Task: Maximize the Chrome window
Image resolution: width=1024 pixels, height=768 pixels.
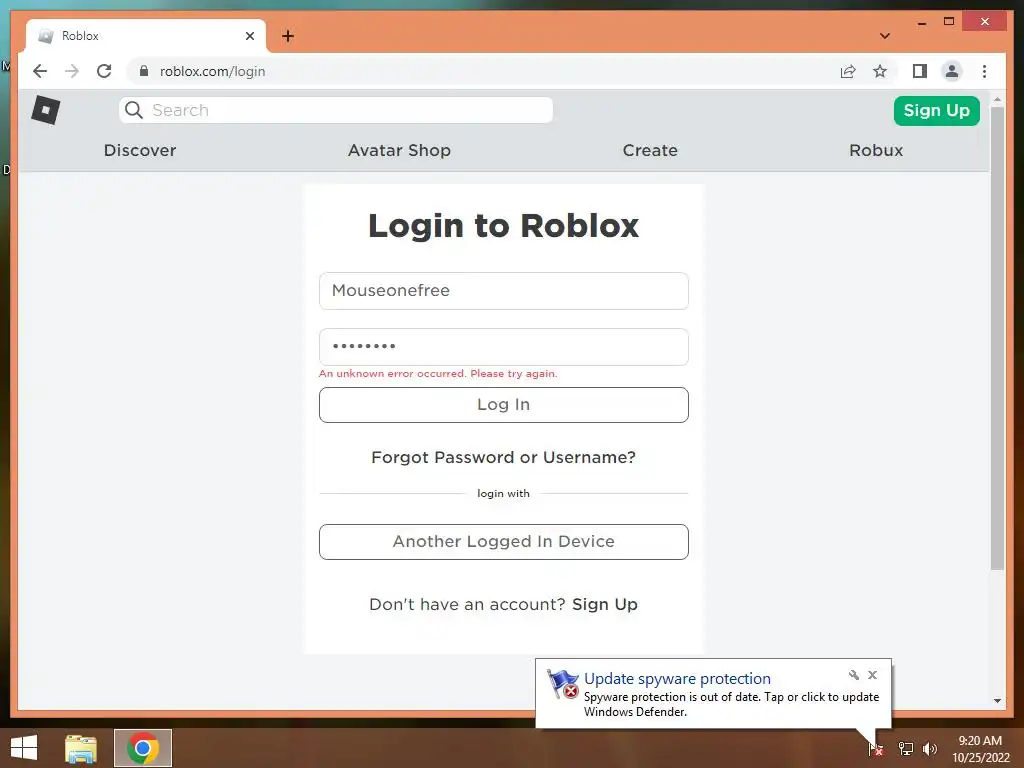Action: pyautogui.click(x=949, y=22)
